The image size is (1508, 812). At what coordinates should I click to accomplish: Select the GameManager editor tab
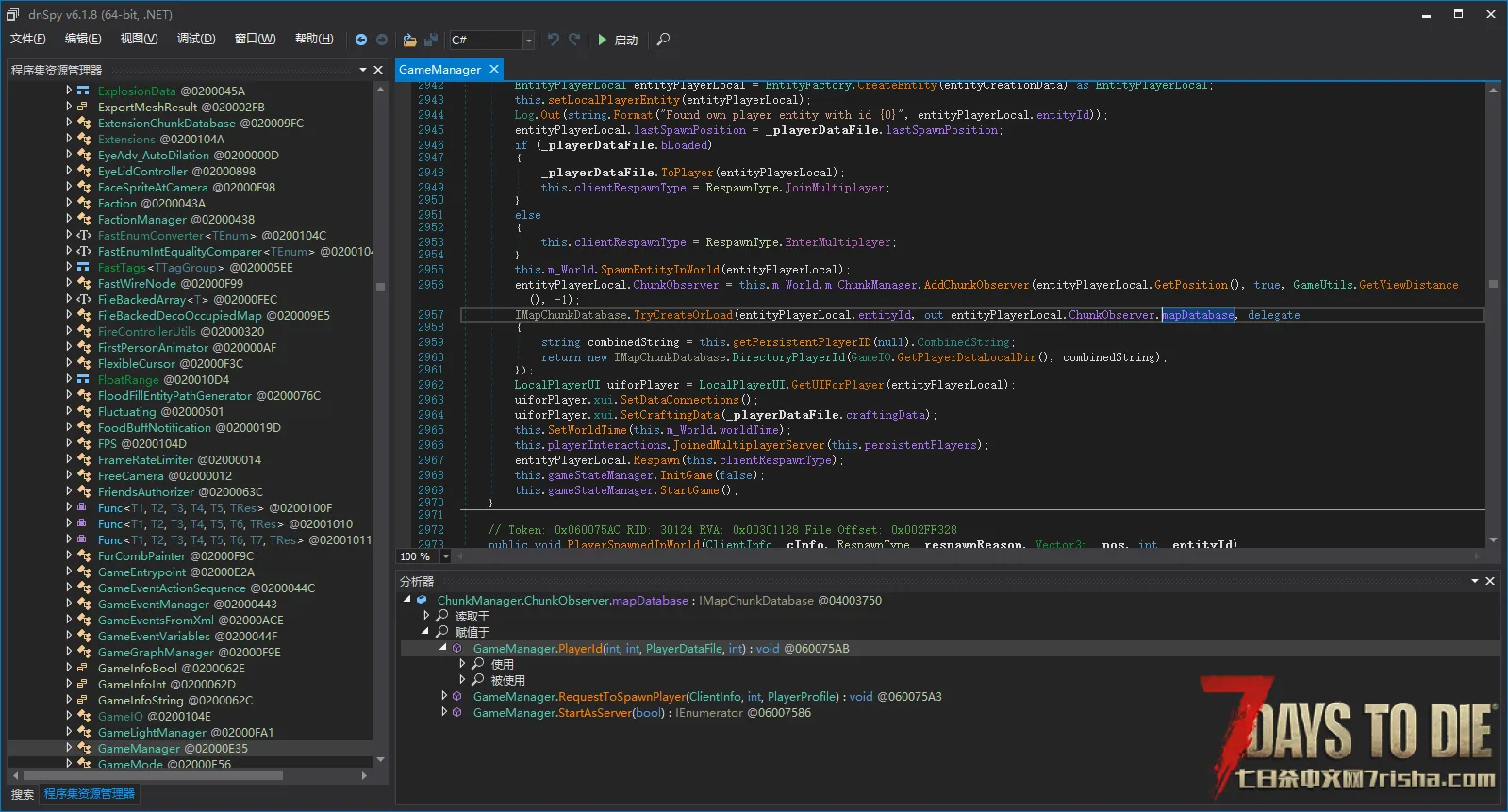click(x=439, y=70)
